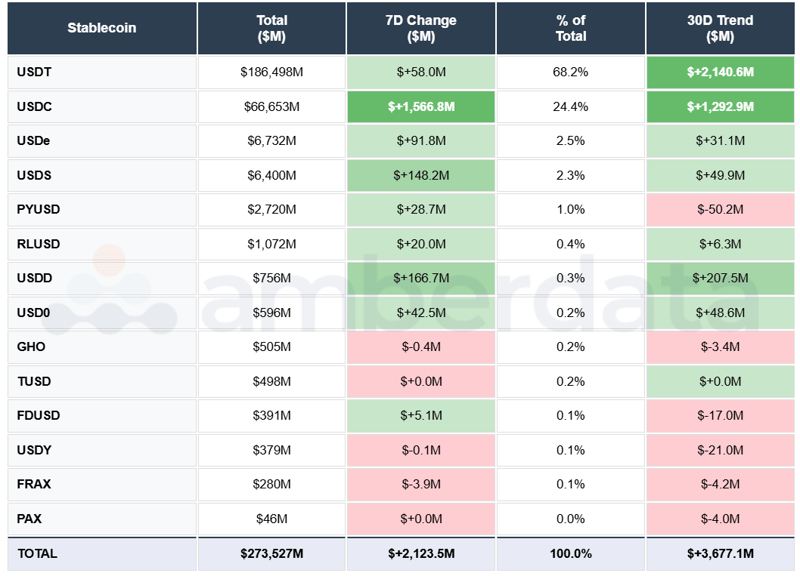The image size is (800, 579).
Task: Select the red $-50.2M trend for PYUSD
Action: point(722,210)
